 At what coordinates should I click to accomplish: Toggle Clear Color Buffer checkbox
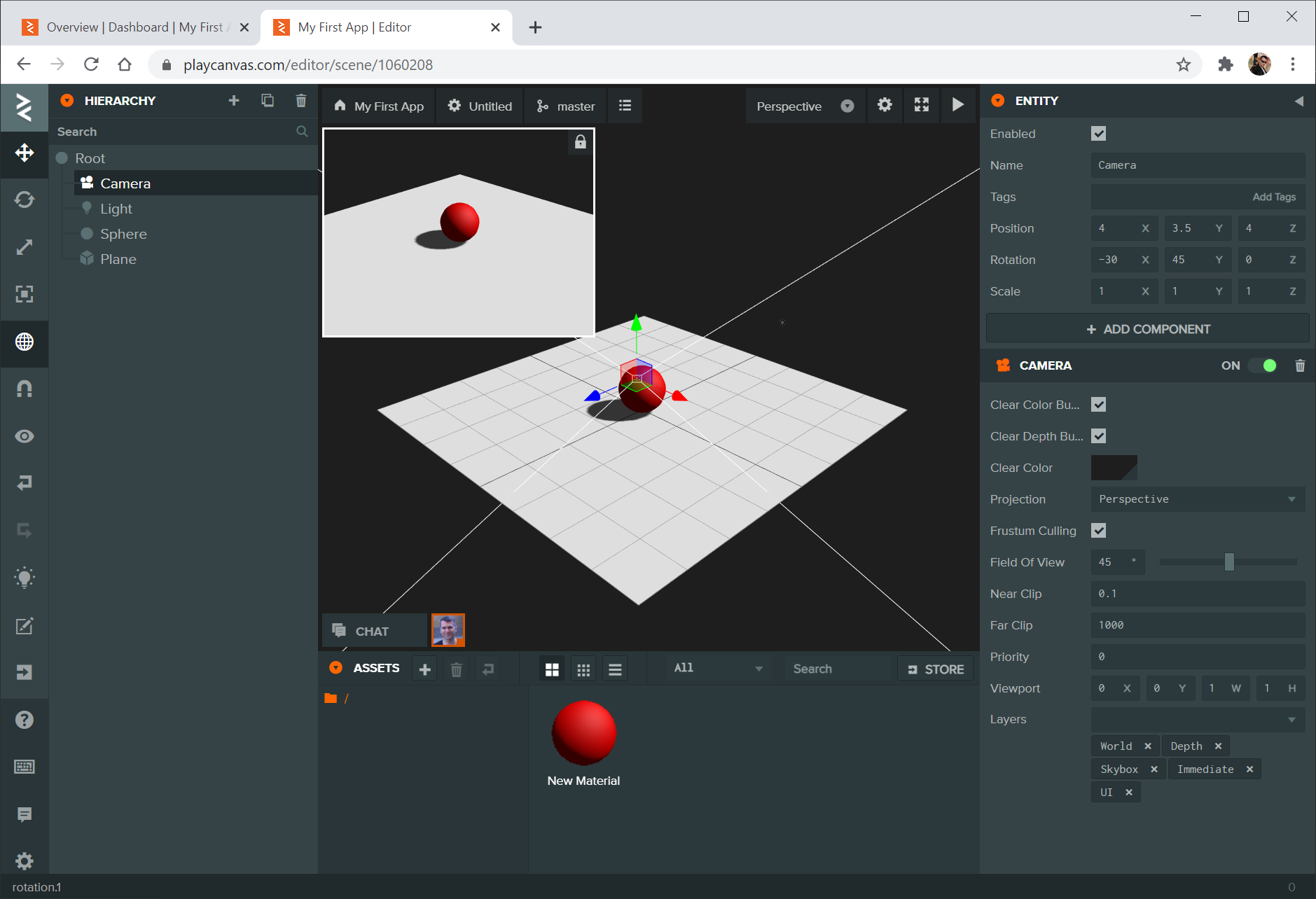(x=1098, y=405)
